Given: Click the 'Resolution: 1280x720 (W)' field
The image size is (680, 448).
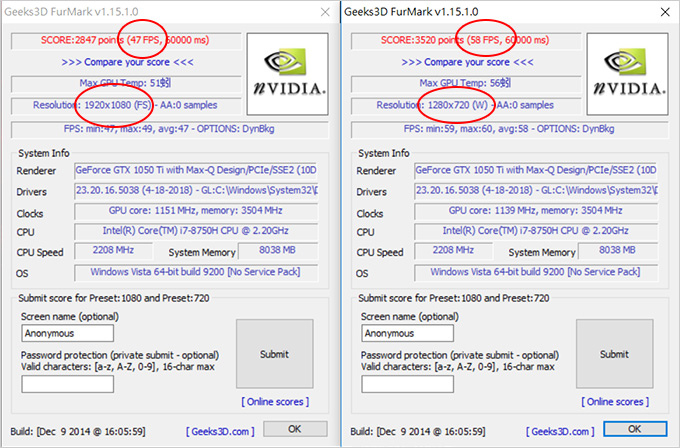Looking at the screenshot, I should coord(466,106).
